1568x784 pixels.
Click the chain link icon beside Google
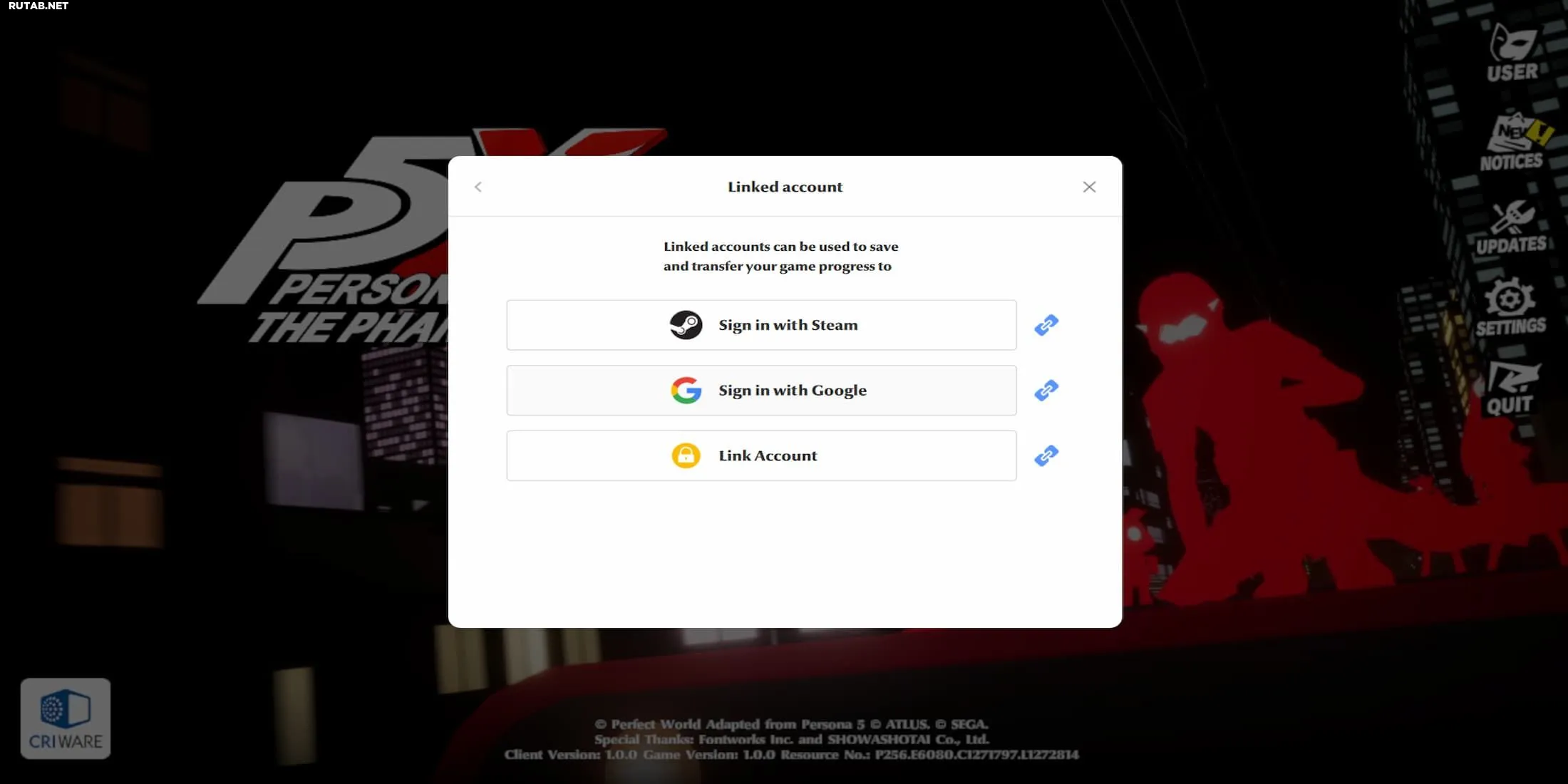[x=1046, y=391]
